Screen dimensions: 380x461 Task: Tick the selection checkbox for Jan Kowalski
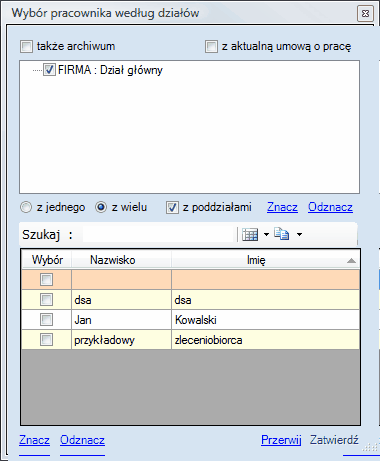click(46, 320)
